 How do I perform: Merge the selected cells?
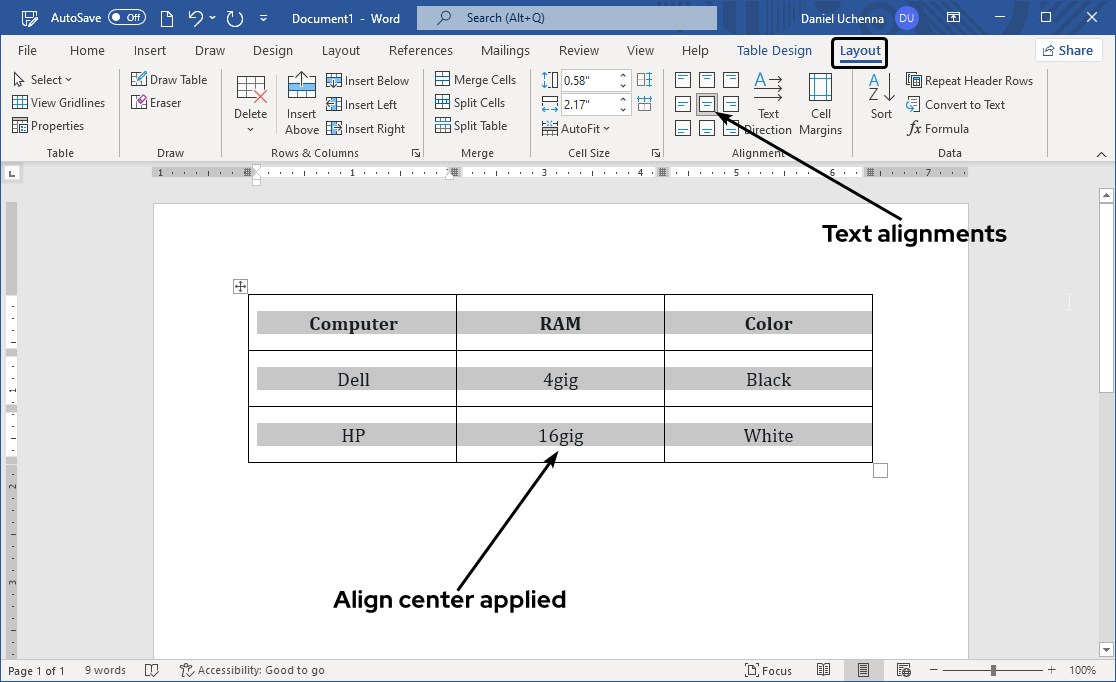476,79
